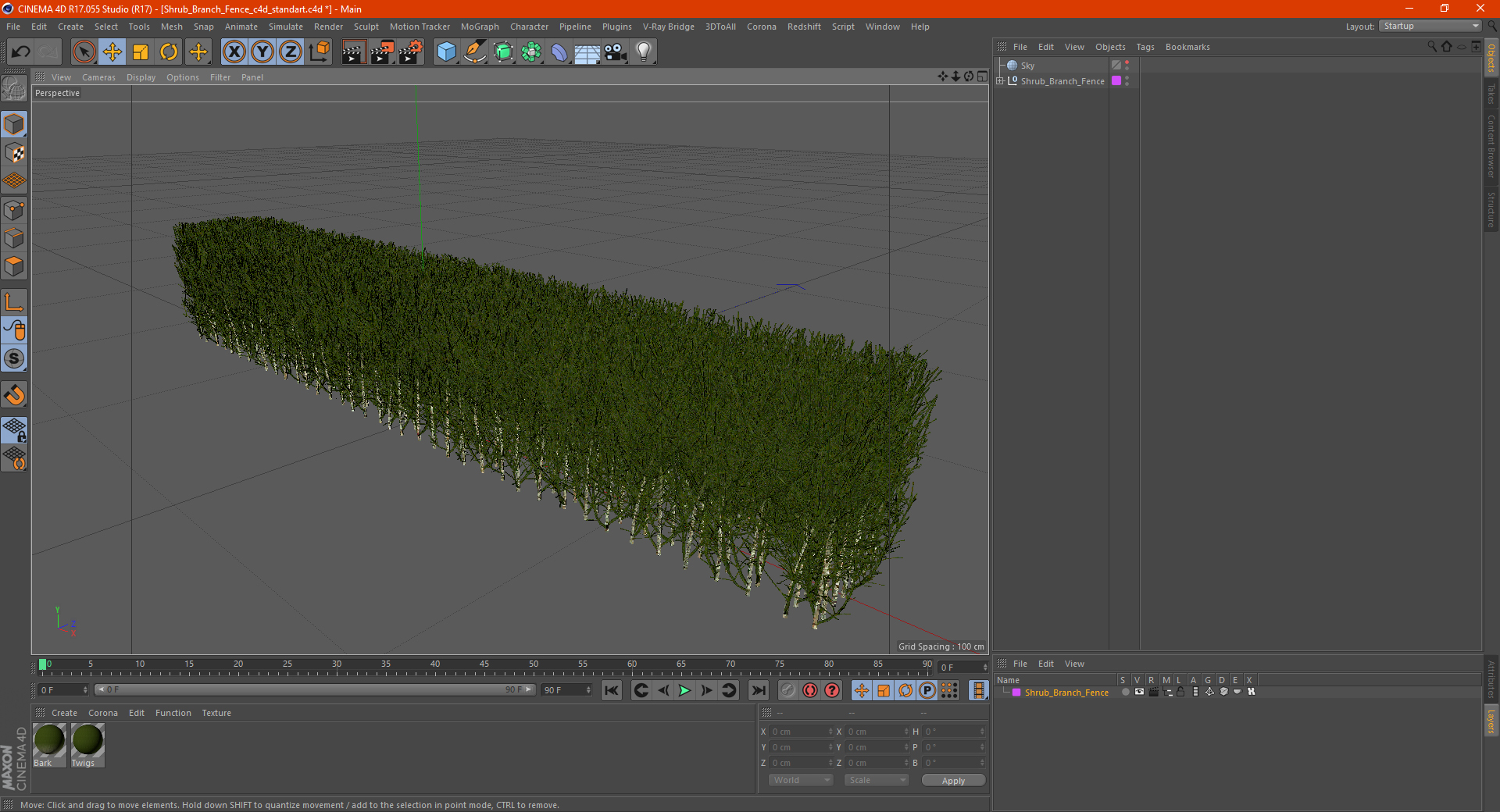
Task: Activate the Rotate tool in top toolbar
Action: coord(169,52)
